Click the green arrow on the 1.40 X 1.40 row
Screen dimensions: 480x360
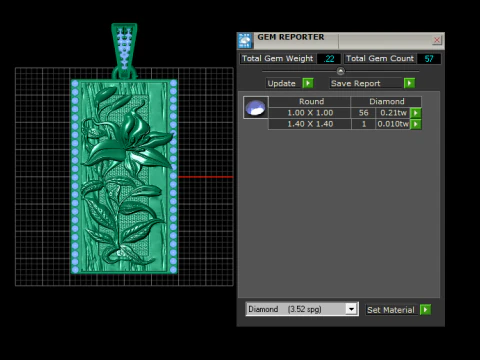click(x=416, y=124)
